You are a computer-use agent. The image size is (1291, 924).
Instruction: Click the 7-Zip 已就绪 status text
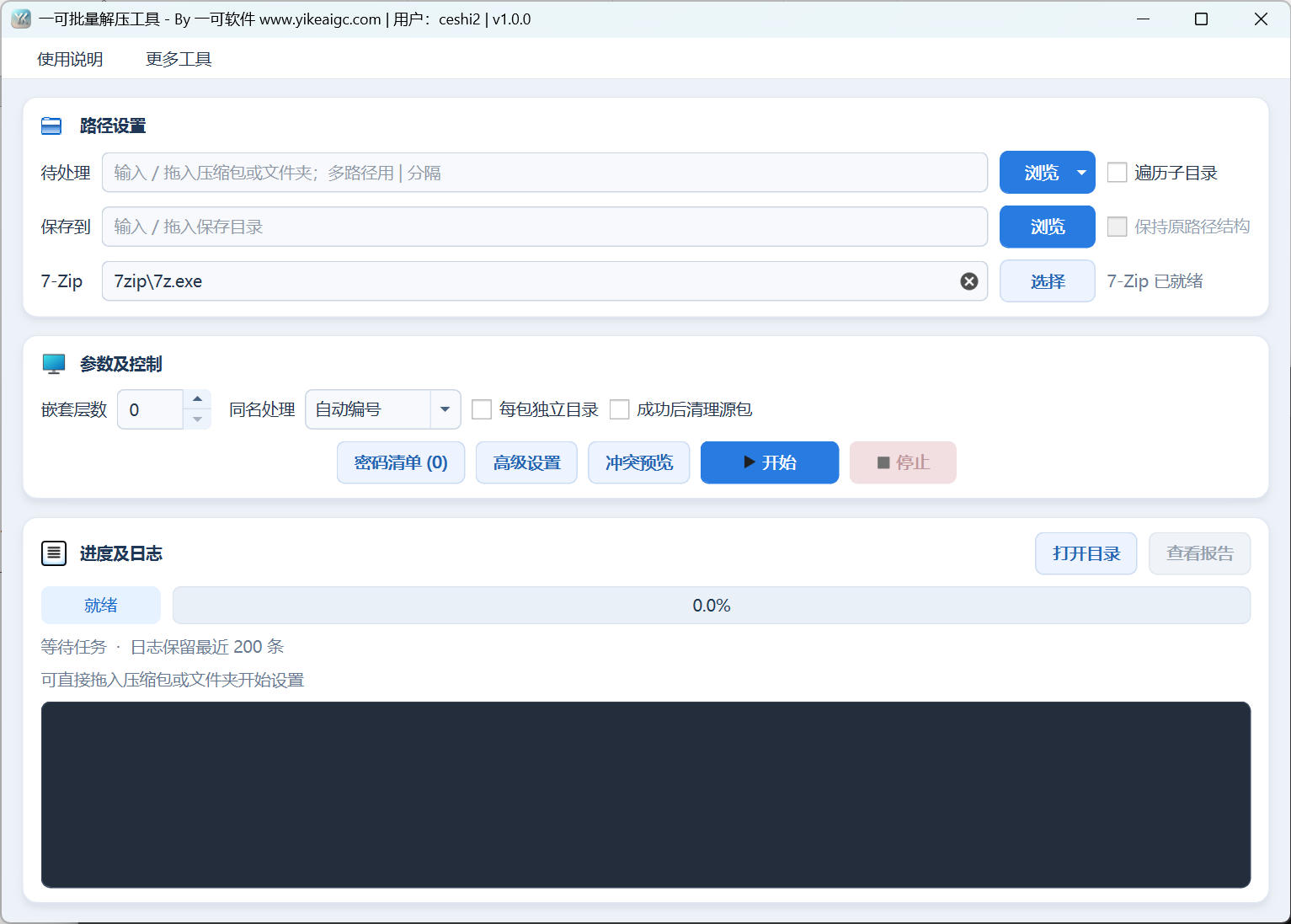click(1155, 281)
